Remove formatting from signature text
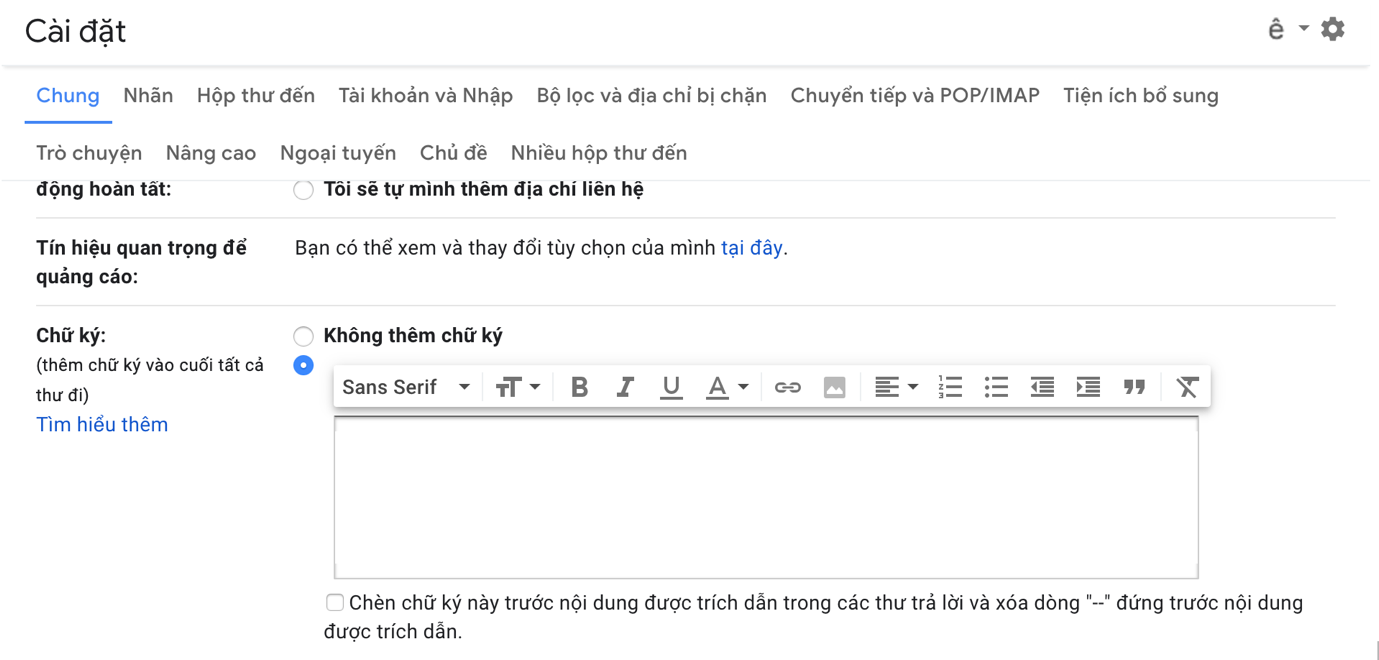Image resolution: width=1379 pixels, height=660 pixels. 1187,387
